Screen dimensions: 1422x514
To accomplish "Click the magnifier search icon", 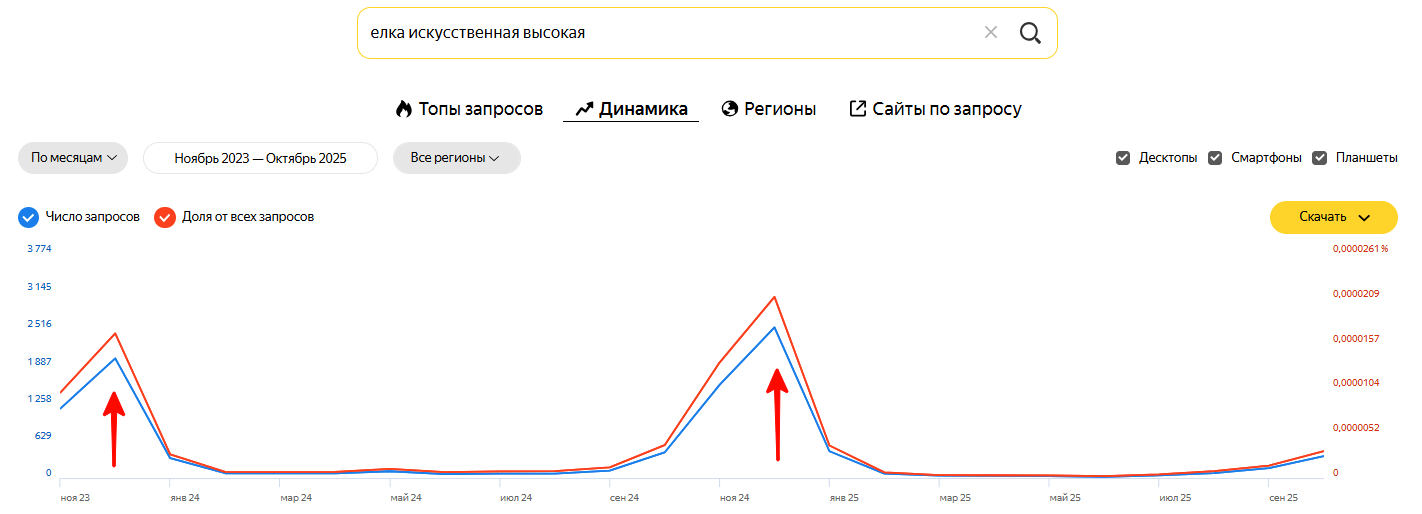I will tap(1030, 33).
